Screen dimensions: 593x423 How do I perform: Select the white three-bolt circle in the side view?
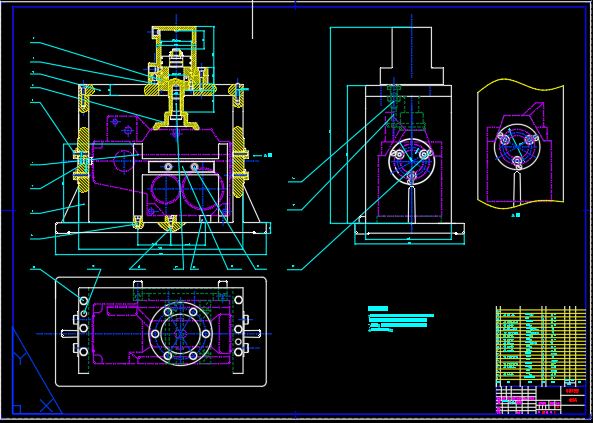coord(411,161)
